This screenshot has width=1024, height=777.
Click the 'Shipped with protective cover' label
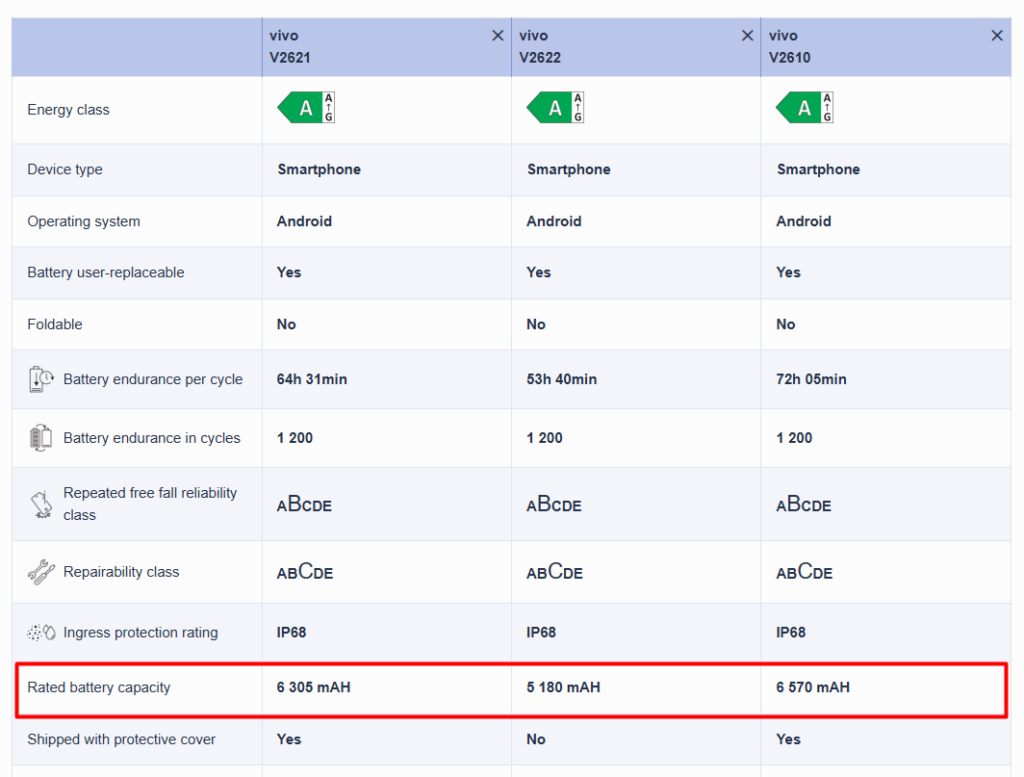[x=121, y=739]
